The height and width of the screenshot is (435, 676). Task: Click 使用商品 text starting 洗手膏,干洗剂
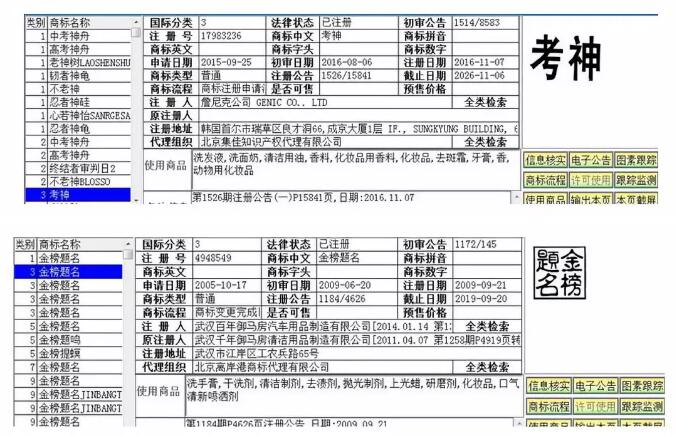pyautogui.click(x=354, y=395)
